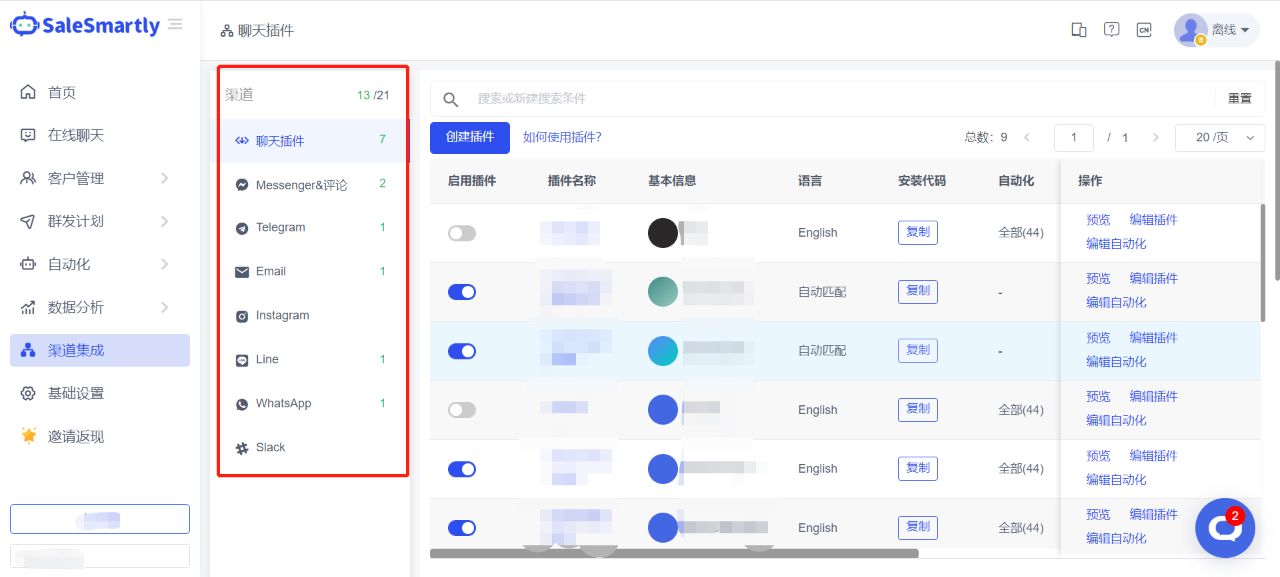This screenshot has width=1280, height=577.
Task: Open the help question mark icon
Action: 1111,30
